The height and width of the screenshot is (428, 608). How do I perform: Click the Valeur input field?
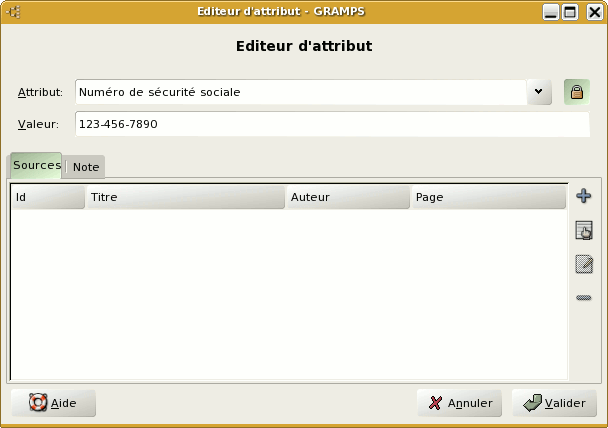[332, 124]
